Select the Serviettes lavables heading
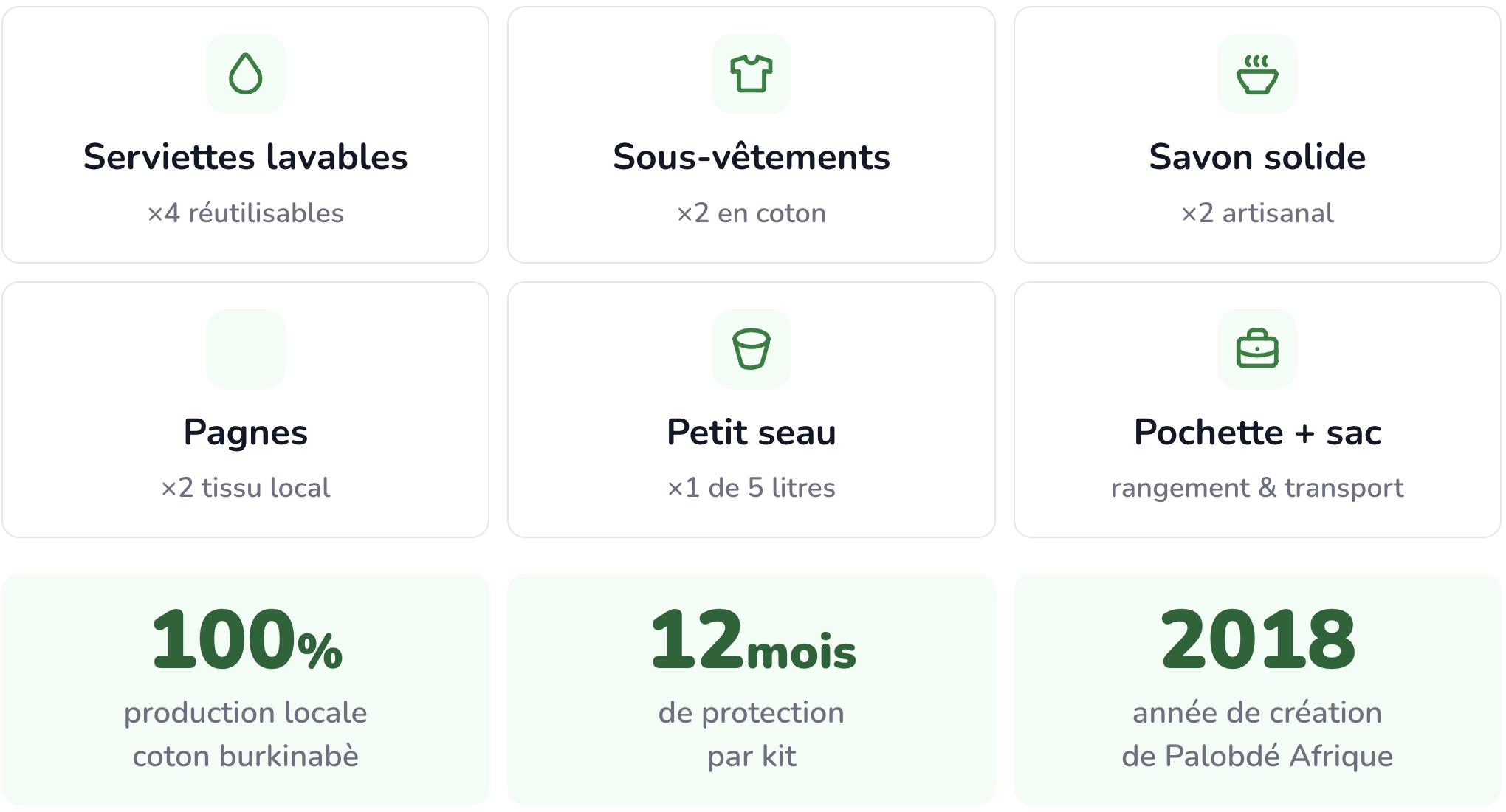Screen dimensions: 1506x812 [246, 156]
